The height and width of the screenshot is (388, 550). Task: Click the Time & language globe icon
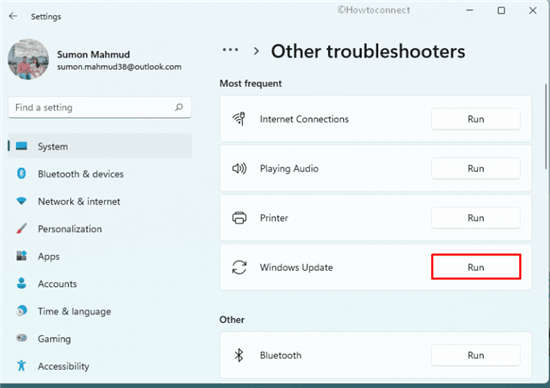pos(22,311)
